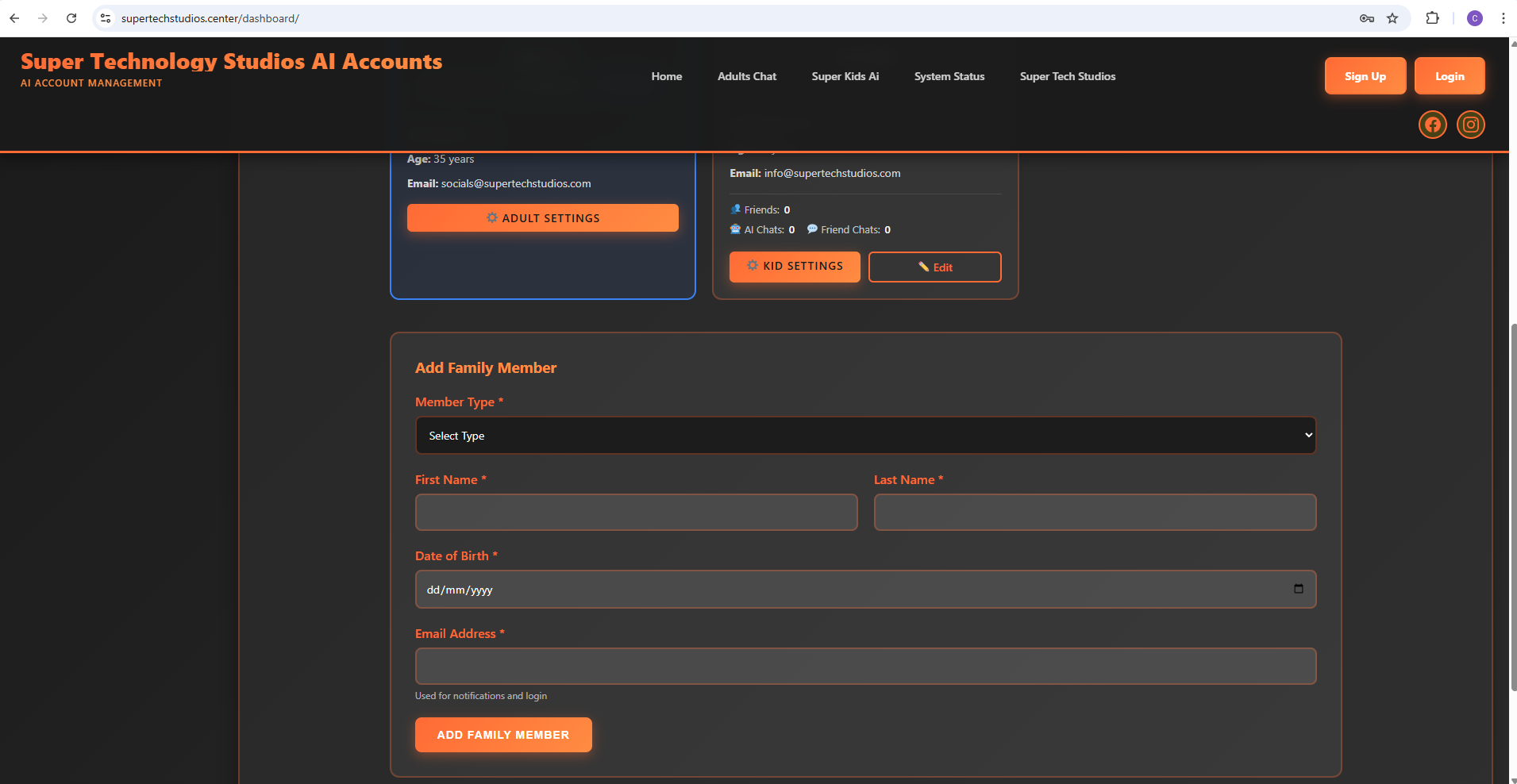Open the Chrome three-dot menu
Viewport: 1517px width, 784px height.
1504,18
